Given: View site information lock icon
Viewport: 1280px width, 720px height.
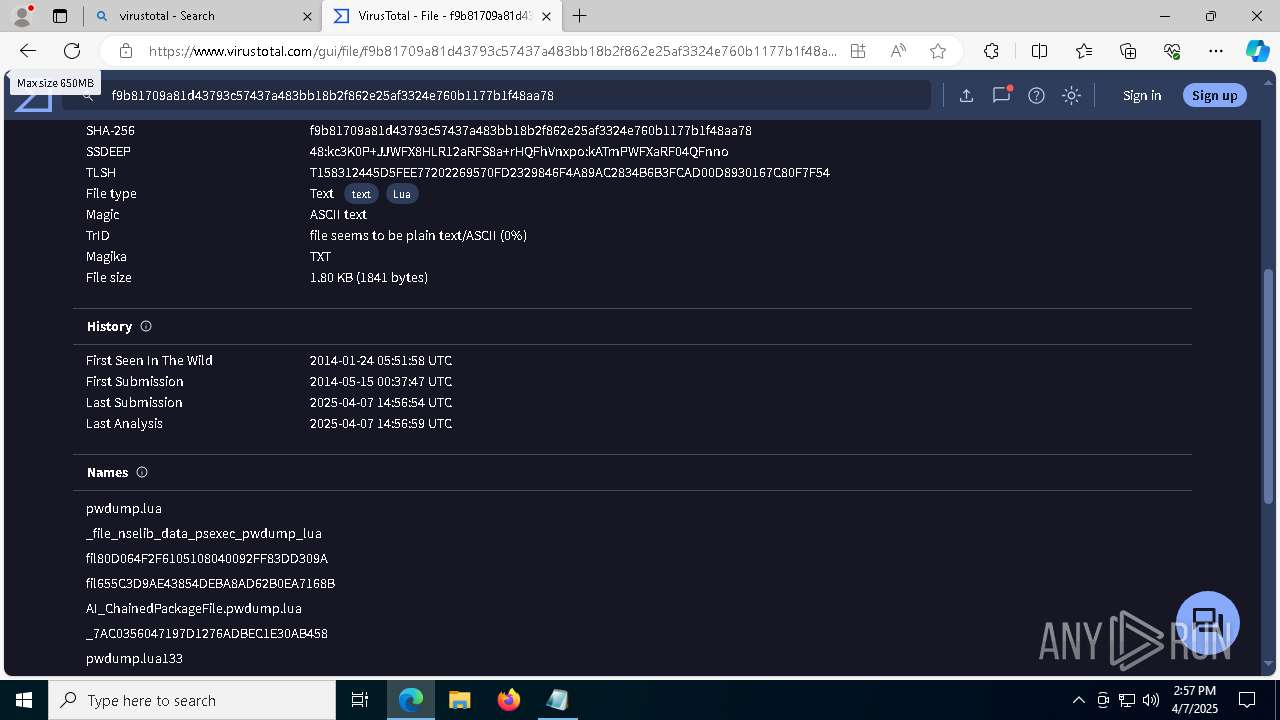Looking at the screenshot, I should pos(125,51).
